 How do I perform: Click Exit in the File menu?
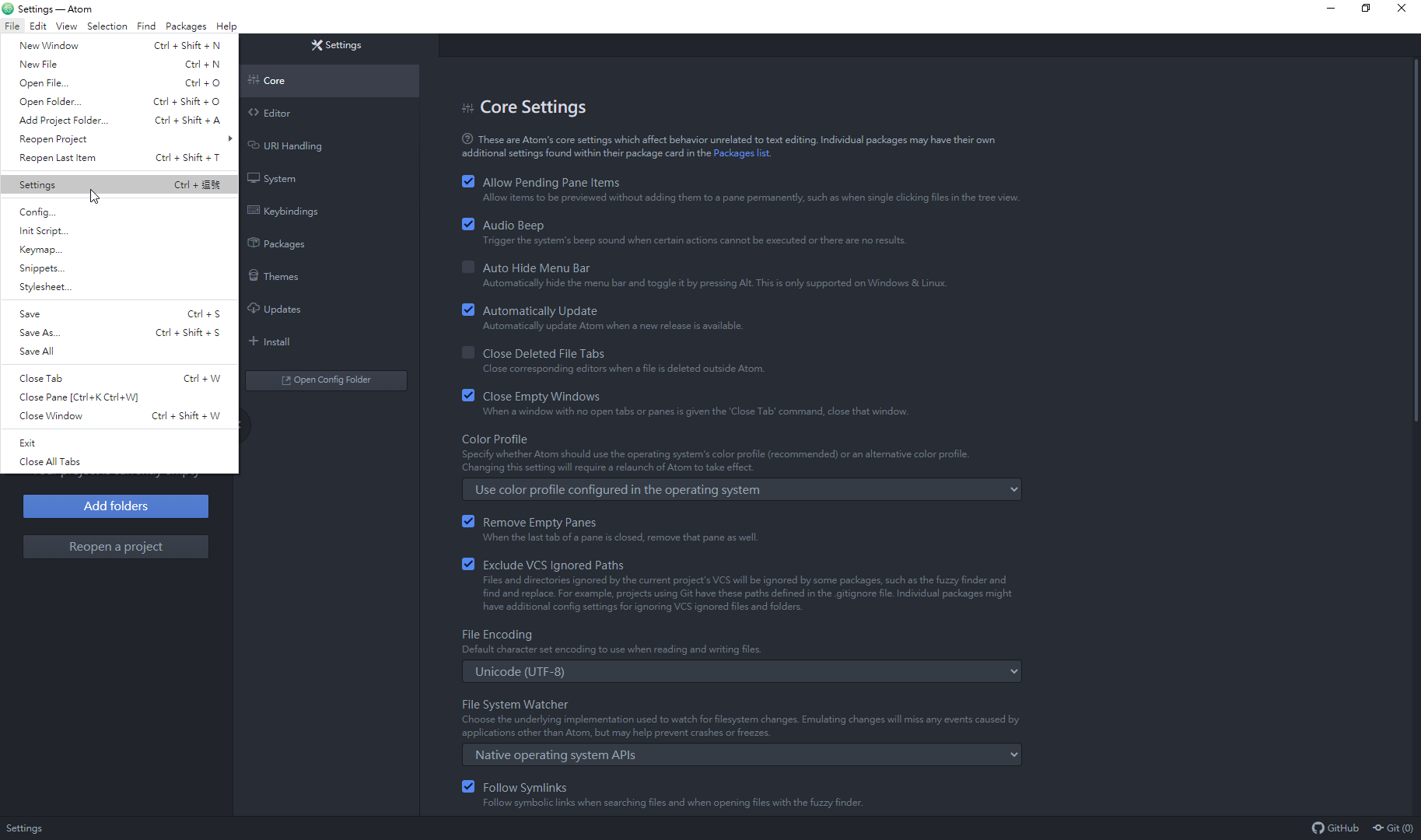click(119, 443)
